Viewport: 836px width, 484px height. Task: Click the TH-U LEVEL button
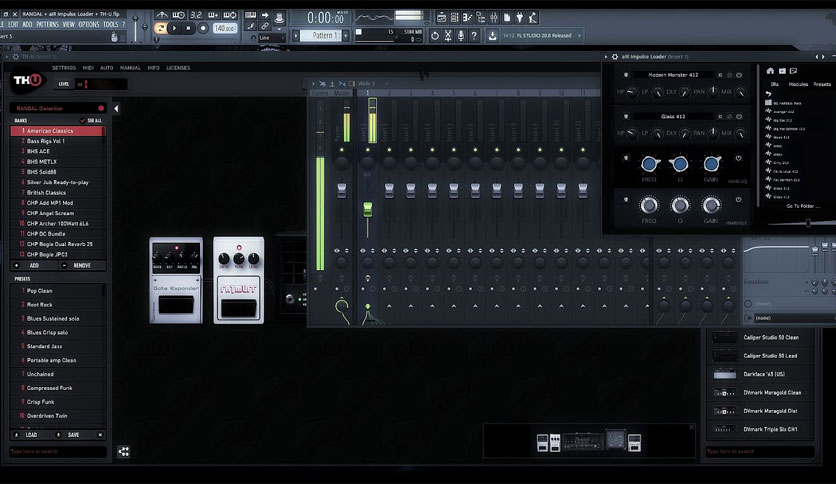point(64,84)
